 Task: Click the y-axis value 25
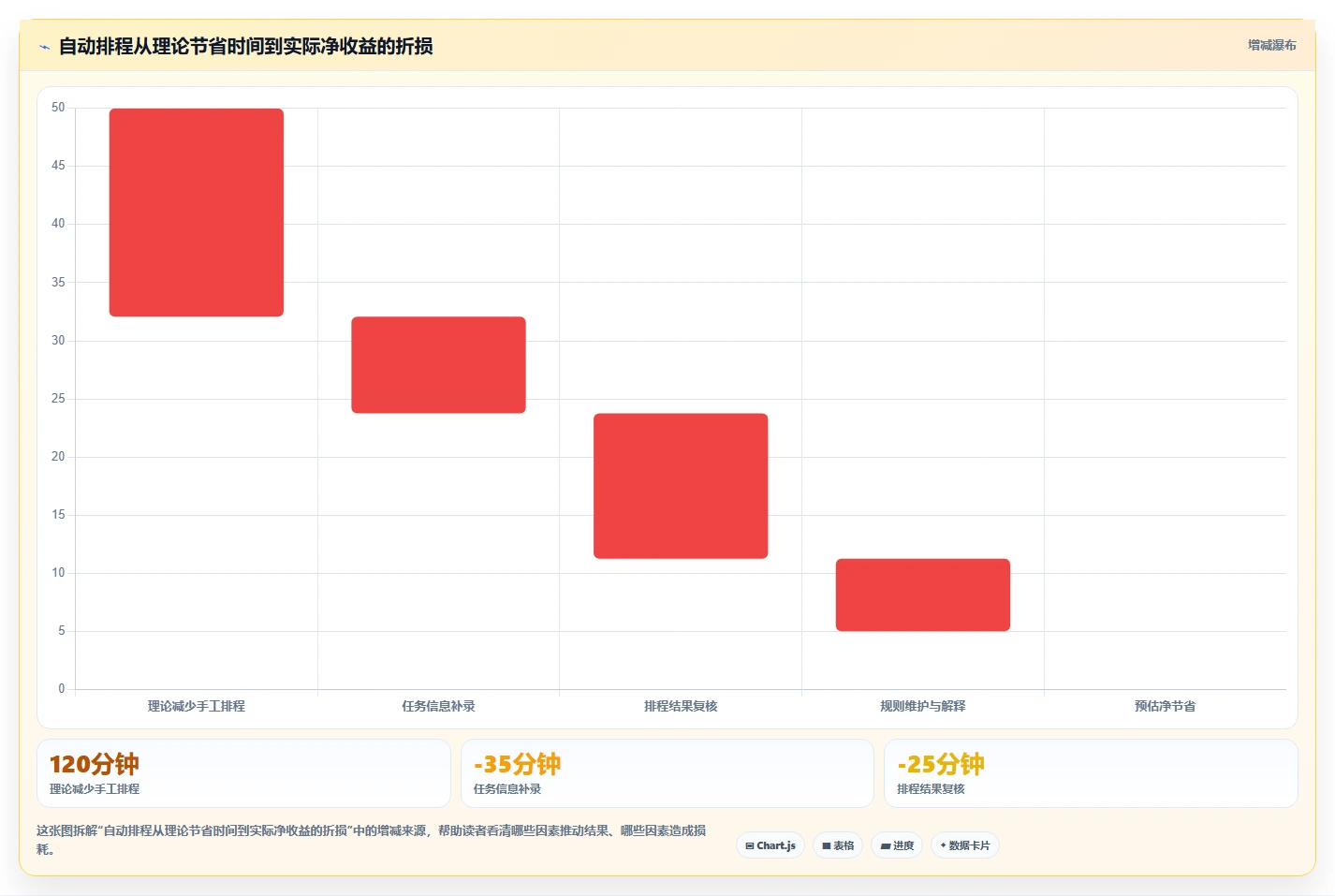click(58, 399)
